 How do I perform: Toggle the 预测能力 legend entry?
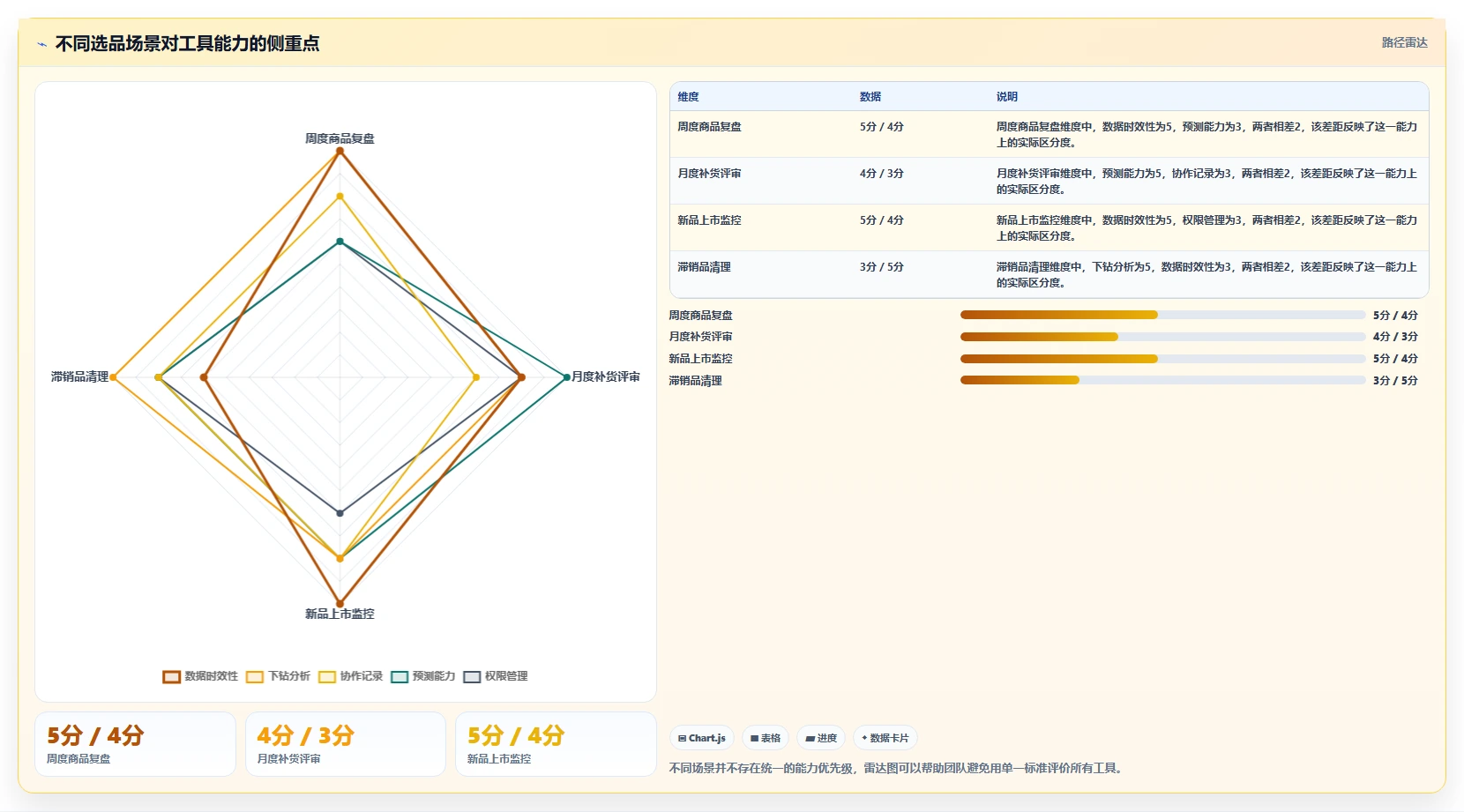(422, 676)
